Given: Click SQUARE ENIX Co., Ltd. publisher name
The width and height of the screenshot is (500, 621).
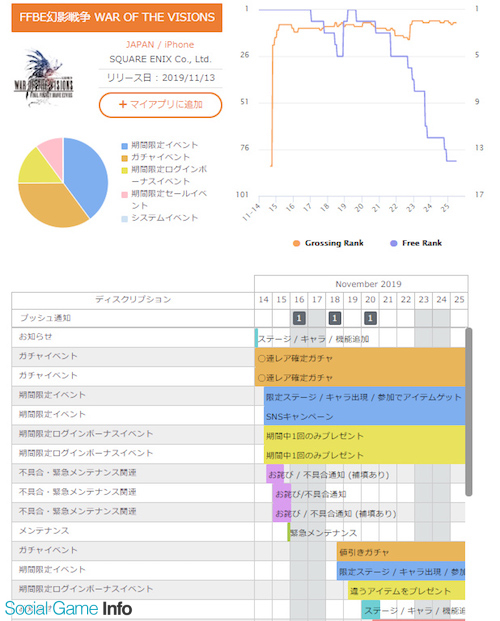Looking at the screenshot, I should point(160,59).
